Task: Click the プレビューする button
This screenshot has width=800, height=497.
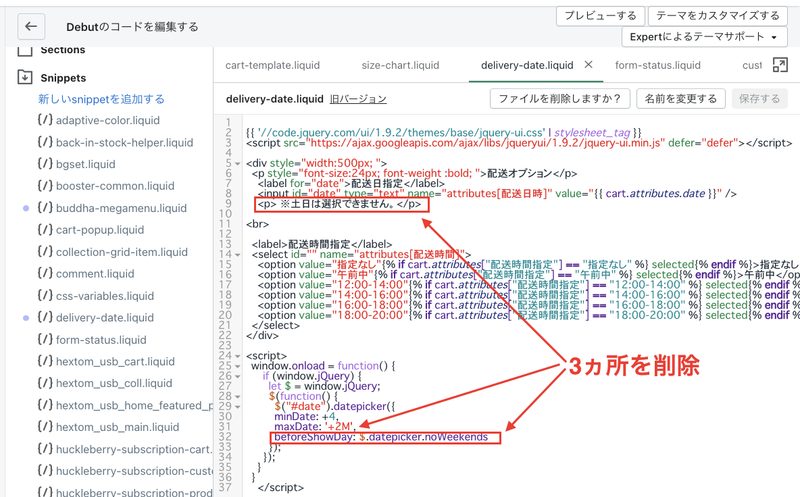Action: [601, 15]
